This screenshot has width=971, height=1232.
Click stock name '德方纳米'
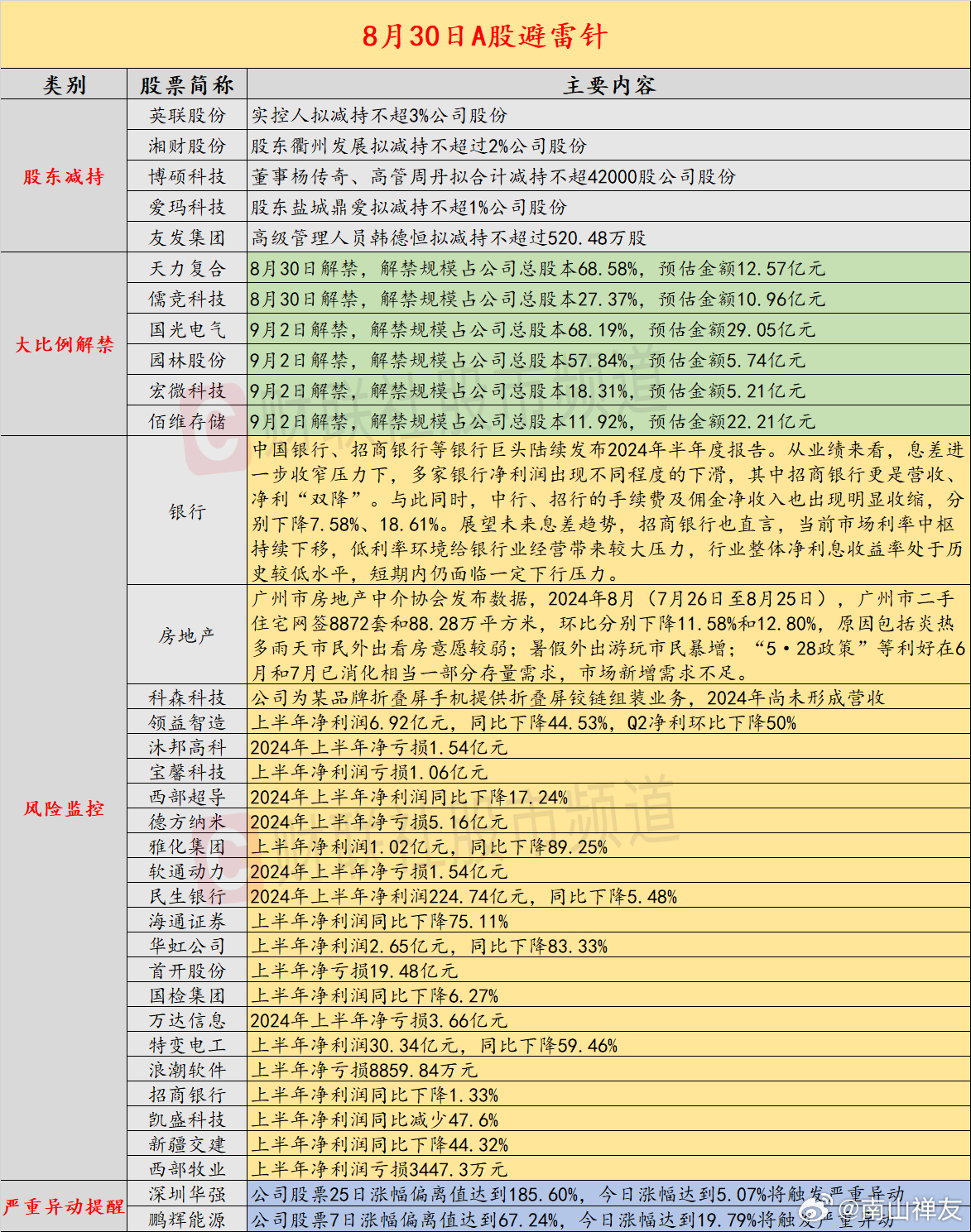click(x=187, y=822)
